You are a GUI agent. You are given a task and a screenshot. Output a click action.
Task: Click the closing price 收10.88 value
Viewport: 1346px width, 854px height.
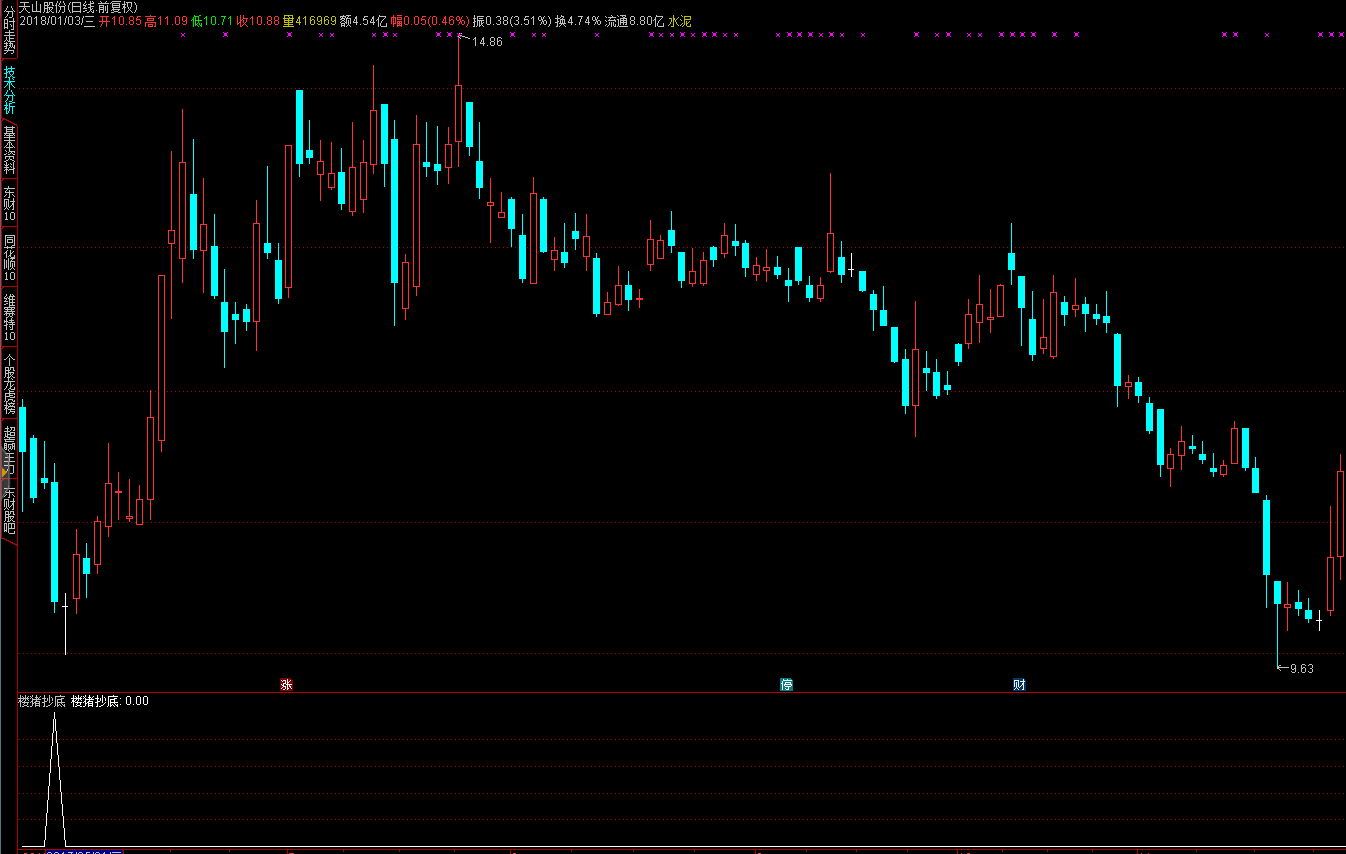pyautogui.click(x=258, y=20)
